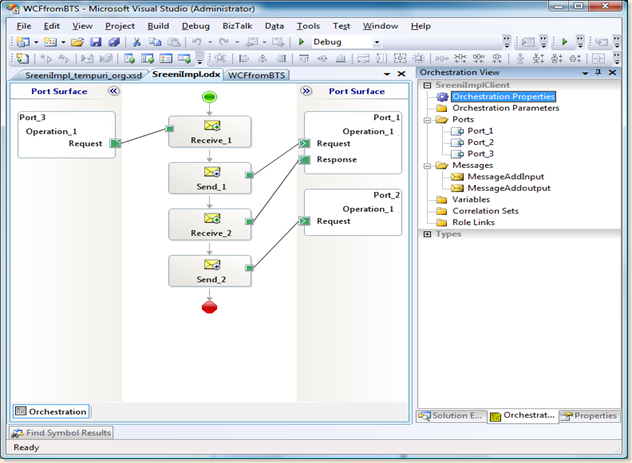This screenshot has height=463, width=632.
Task: Select the Correlation Sets folder
Action: tap(485, 211)
